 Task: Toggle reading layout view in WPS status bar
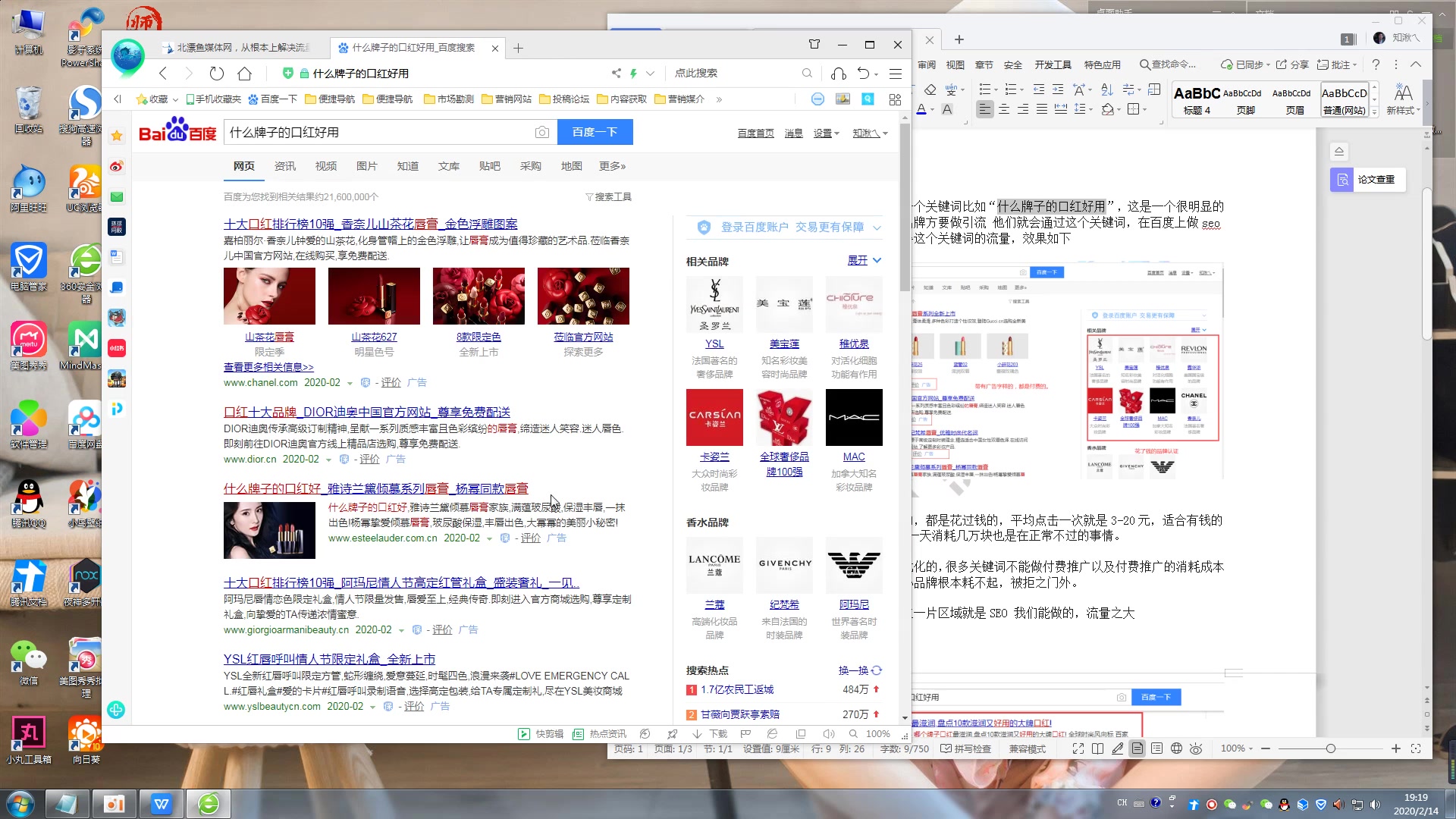[1097, 748]
